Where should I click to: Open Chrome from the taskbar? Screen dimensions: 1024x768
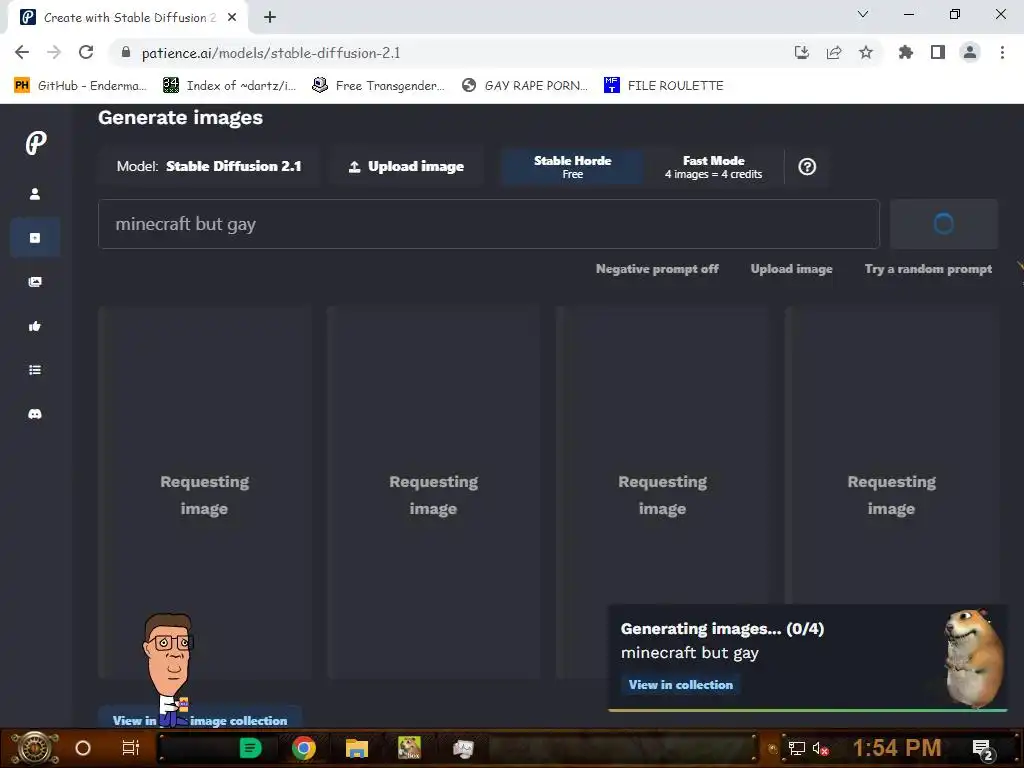click(x=304, y=748)
